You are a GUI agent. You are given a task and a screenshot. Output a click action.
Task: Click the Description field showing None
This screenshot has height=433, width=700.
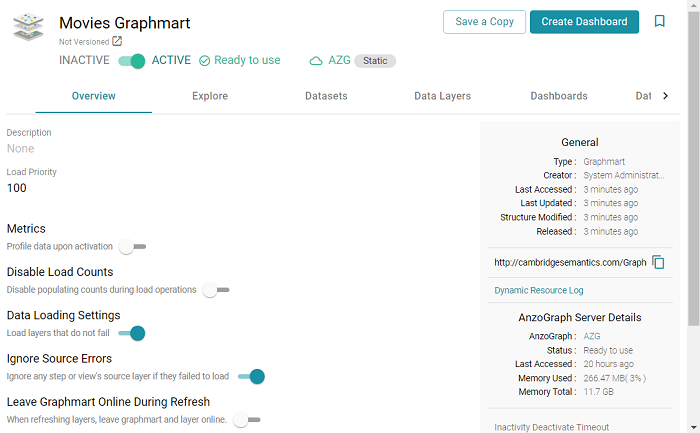pyautogui.click(x=21, y=148)
